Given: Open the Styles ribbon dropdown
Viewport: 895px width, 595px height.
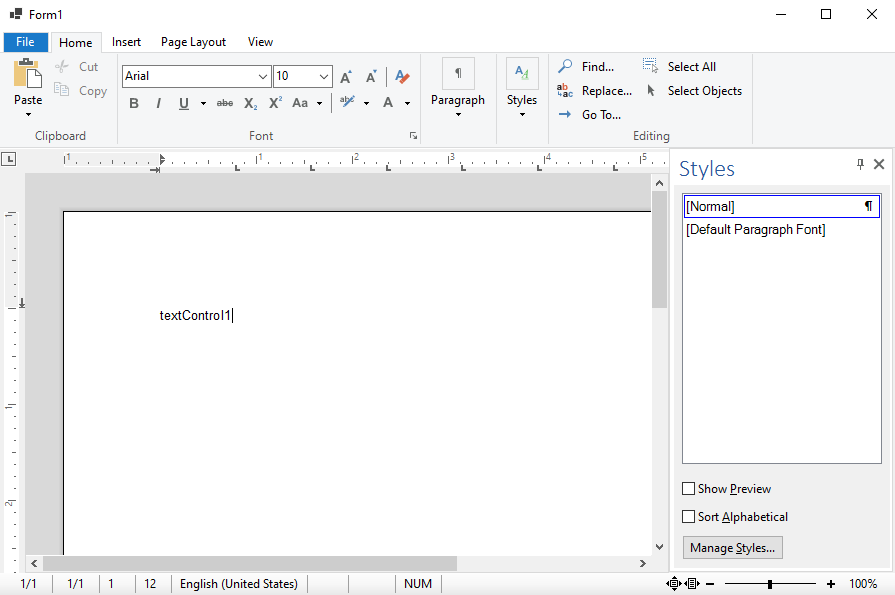Looking at the screenshot, I should 522,87.
